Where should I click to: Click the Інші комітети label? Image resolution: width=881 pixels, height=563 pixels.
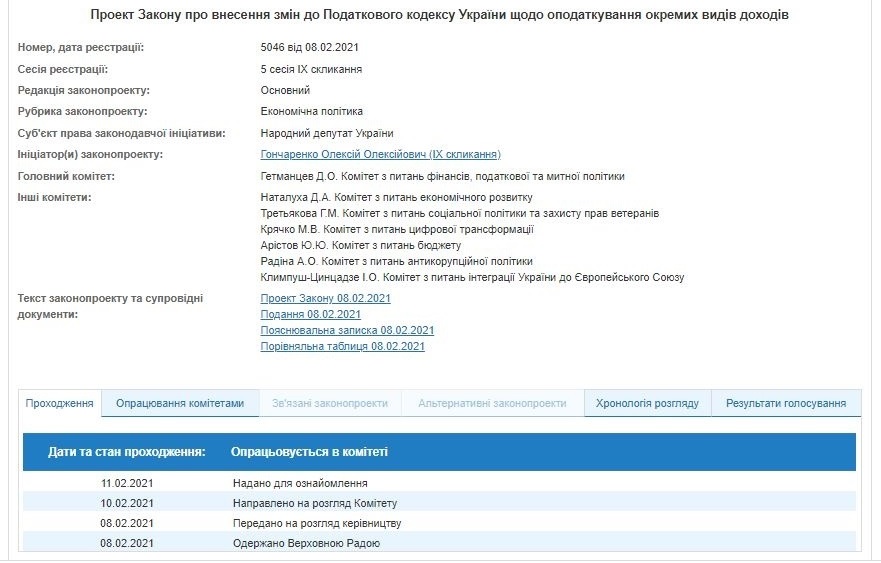(x=54, y=197)
